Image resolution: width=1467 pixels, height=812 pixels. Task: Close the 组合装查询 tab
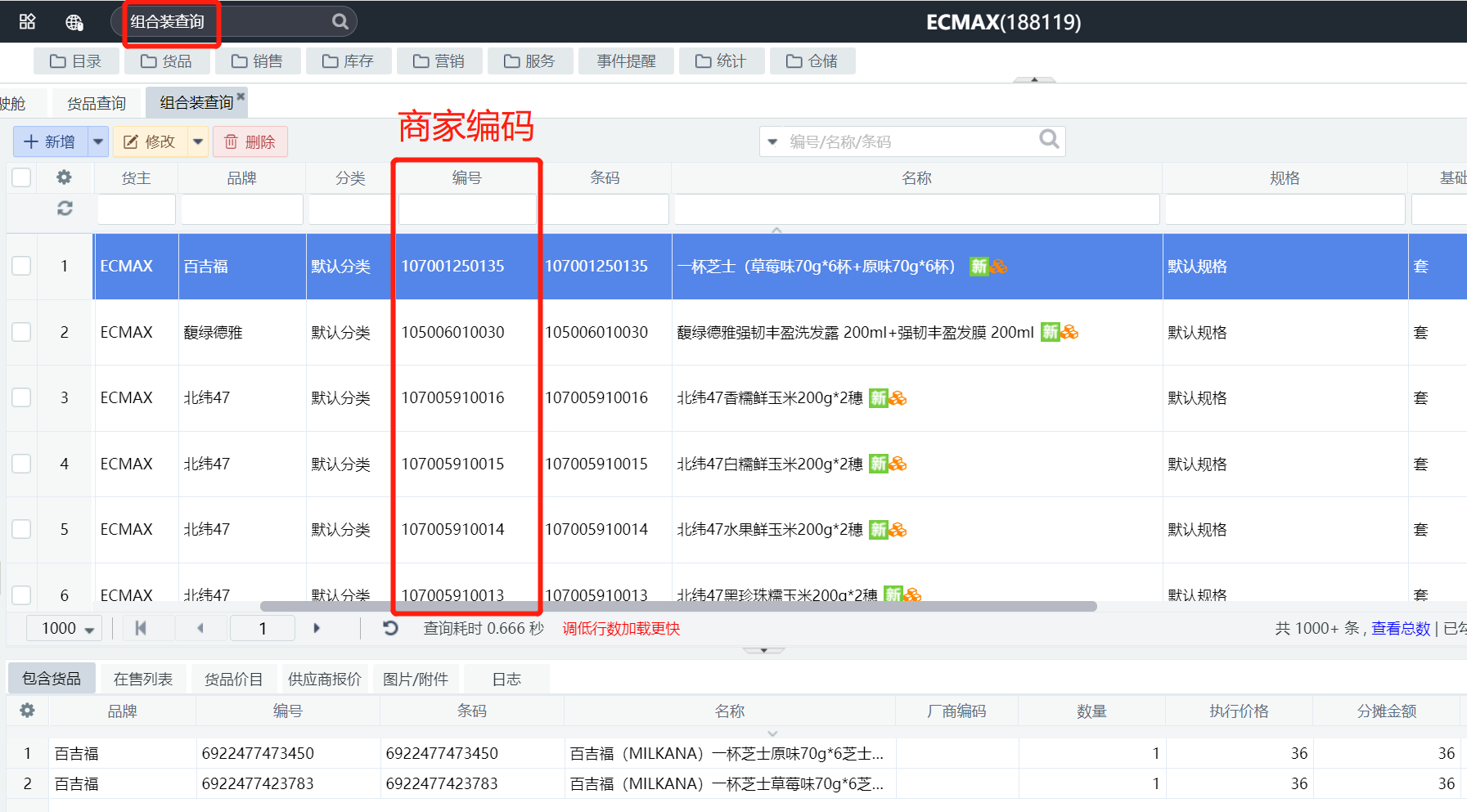point(241,96)
